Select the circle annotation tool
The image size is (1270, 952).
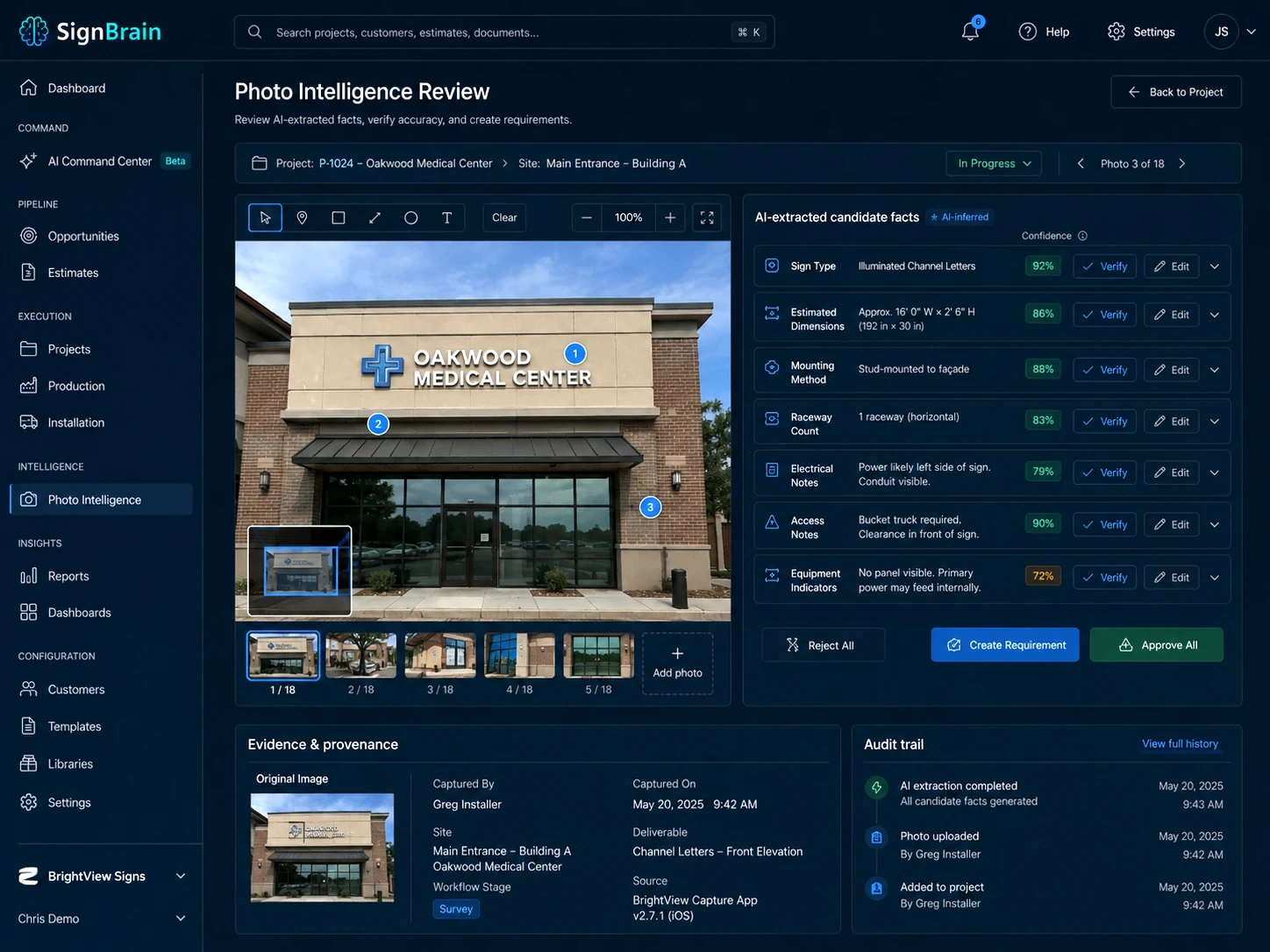click(x=410, y=217)
